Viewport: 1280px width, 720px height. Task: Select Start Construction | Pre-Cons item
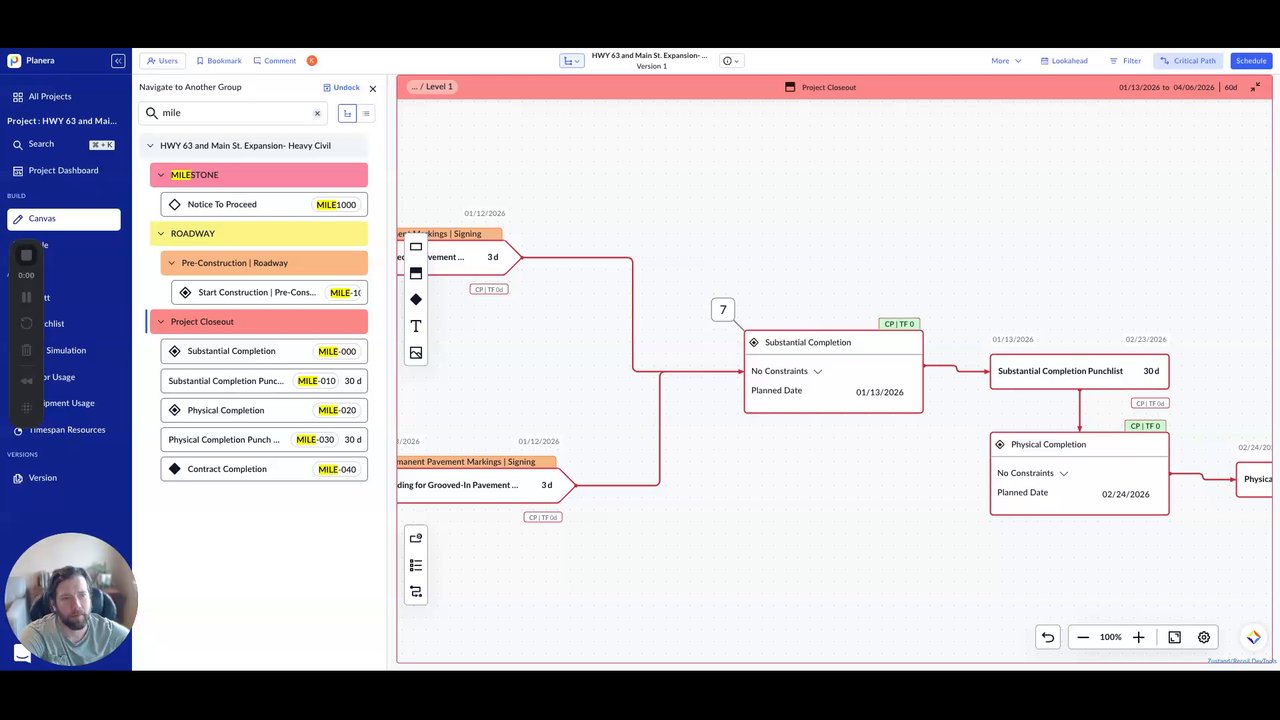click(269, 293)
